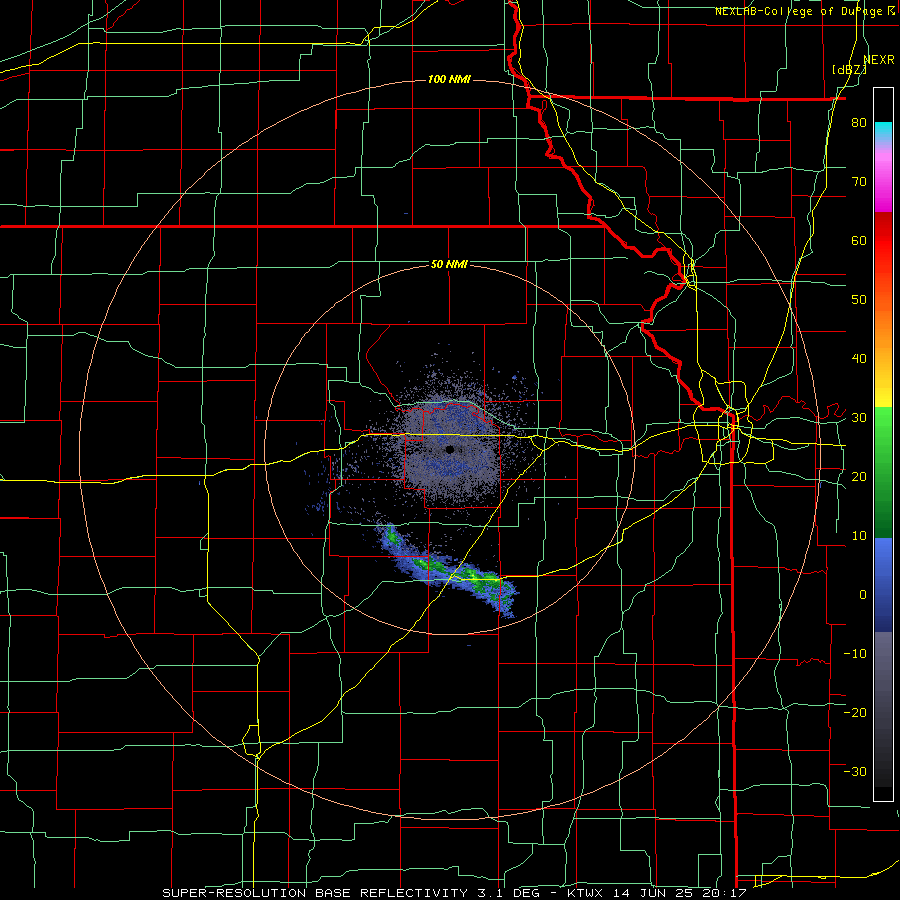Click the 0 value on the dBZ scale

[x=863, y=595]
